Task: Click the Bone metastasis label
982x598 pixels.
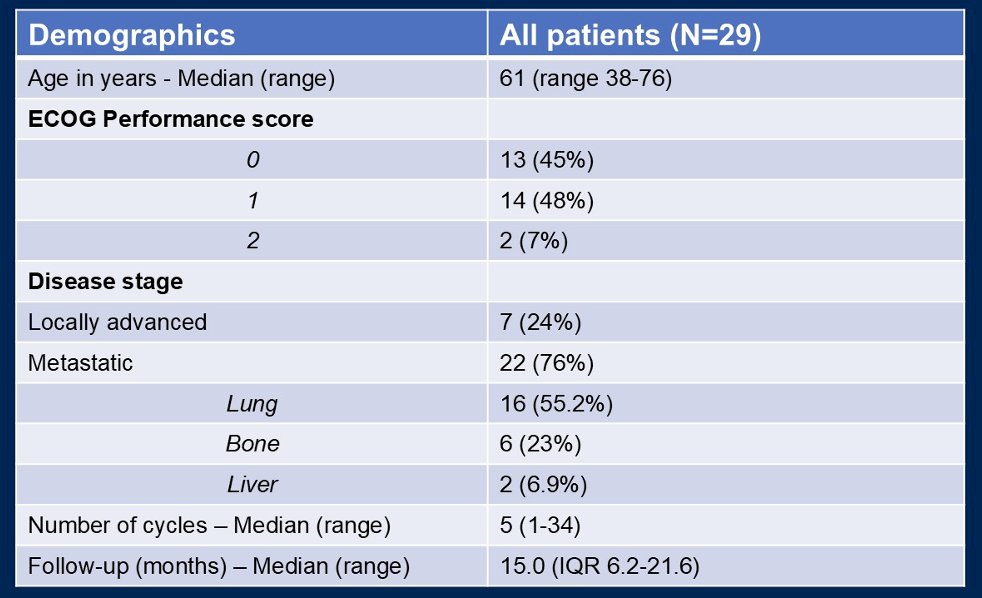Action: coord(252,443)
